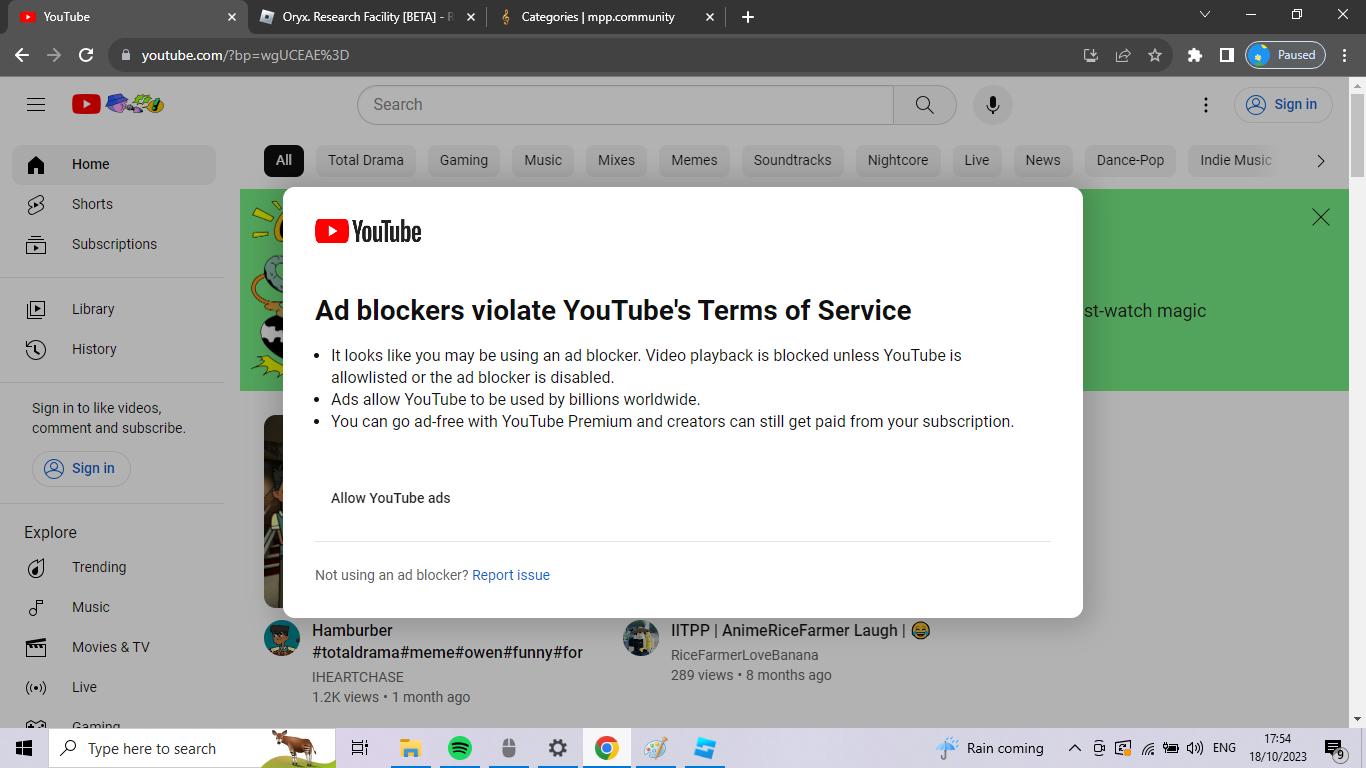Select the Mixes filter chip
Image resolution: width=1366 pixels, height=768 pixels.
click(616, 160)
